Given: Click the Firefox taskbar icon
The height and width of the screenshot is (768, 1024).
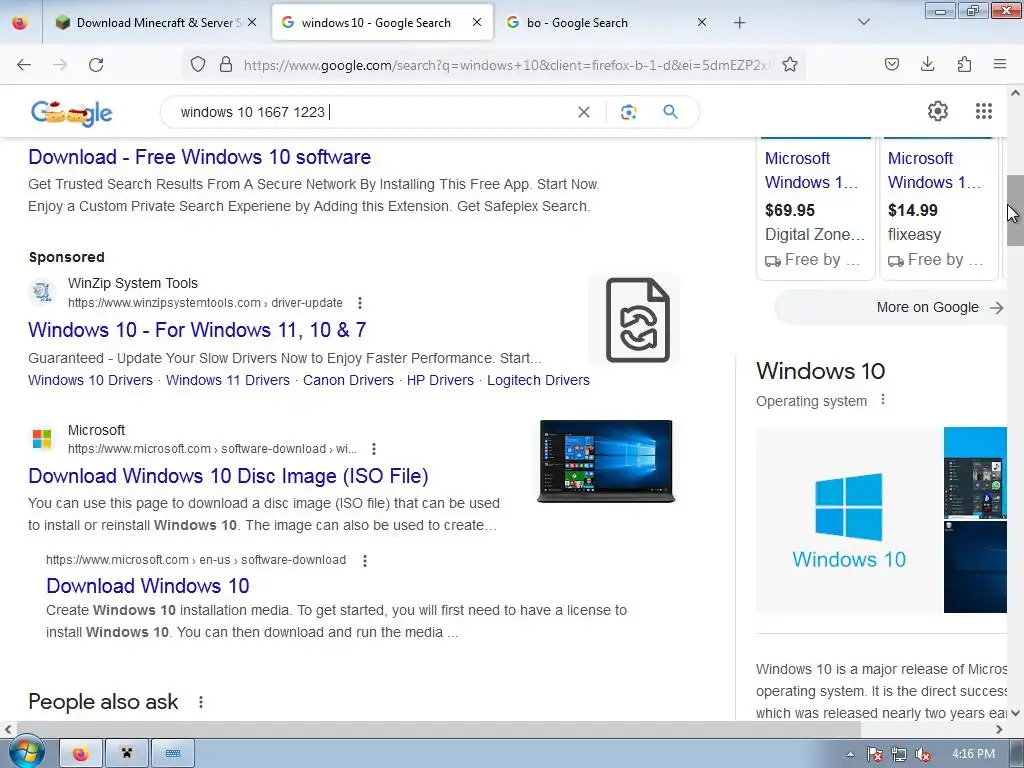Looking at the screenshot, I should click(x=81, y=754).
